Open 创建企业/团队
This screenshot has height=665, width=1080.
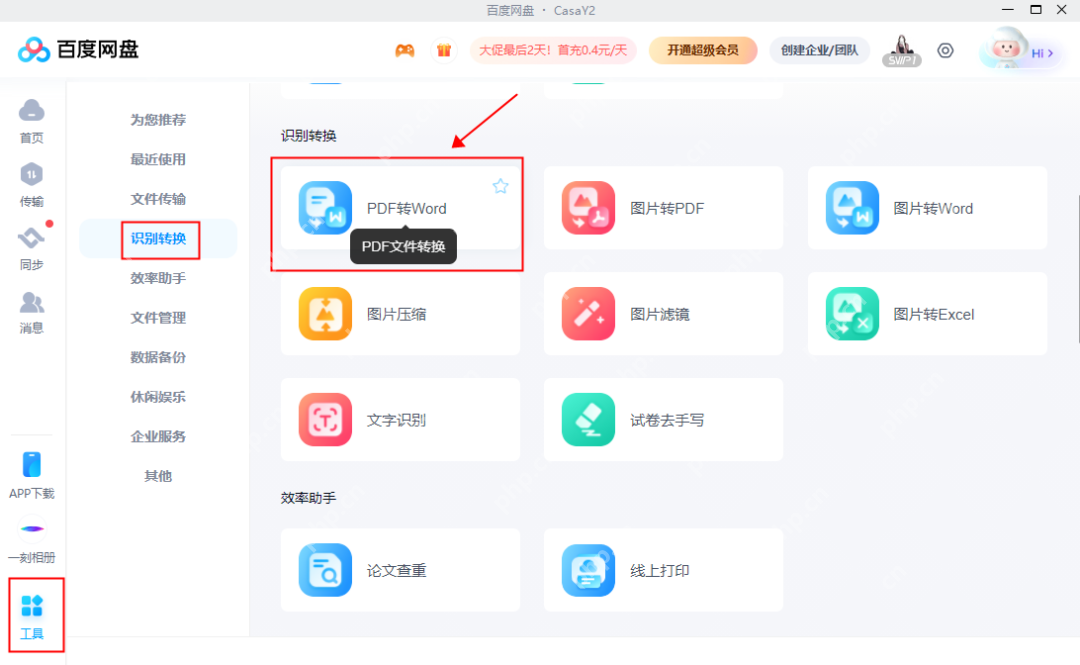(x=819, y=49)
